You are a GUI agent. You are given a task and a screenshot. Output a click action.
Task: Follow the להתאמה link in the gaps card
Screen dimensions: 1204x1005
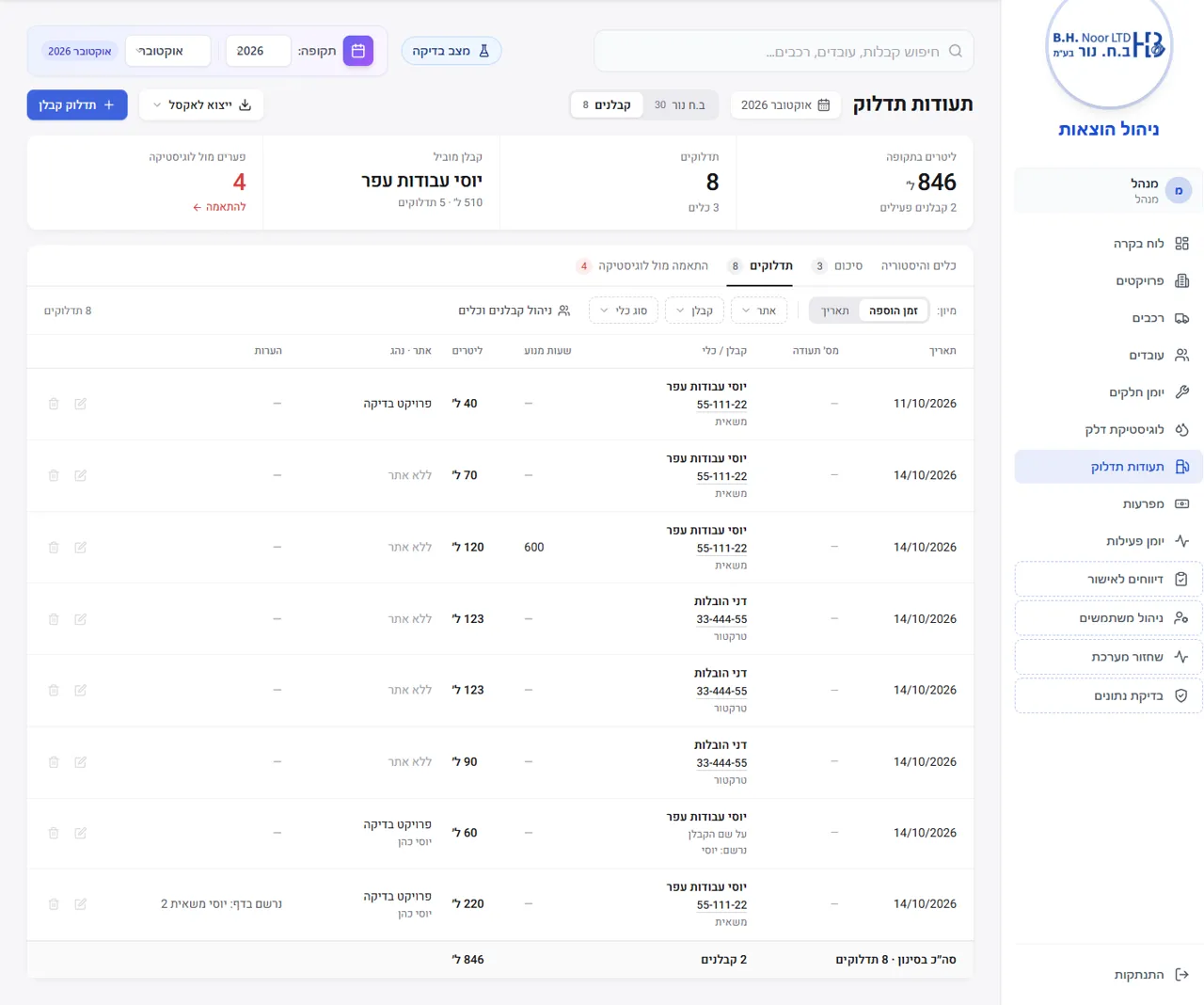[219, 207]
